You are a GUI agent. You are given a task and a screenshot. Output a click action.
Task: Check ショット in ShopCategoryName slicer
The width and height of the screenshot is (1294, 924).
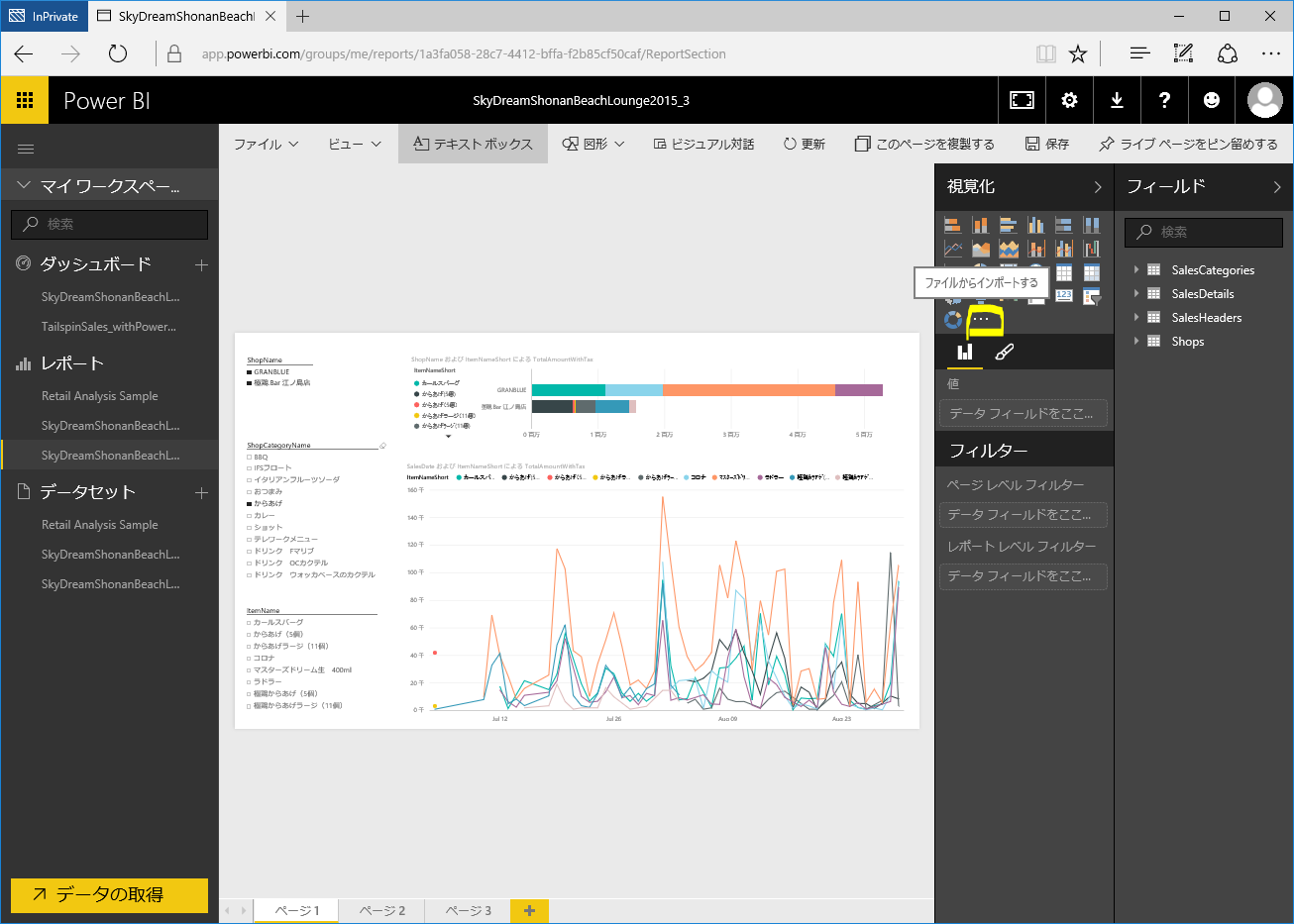pyautogui.click(x=250, y=527)
